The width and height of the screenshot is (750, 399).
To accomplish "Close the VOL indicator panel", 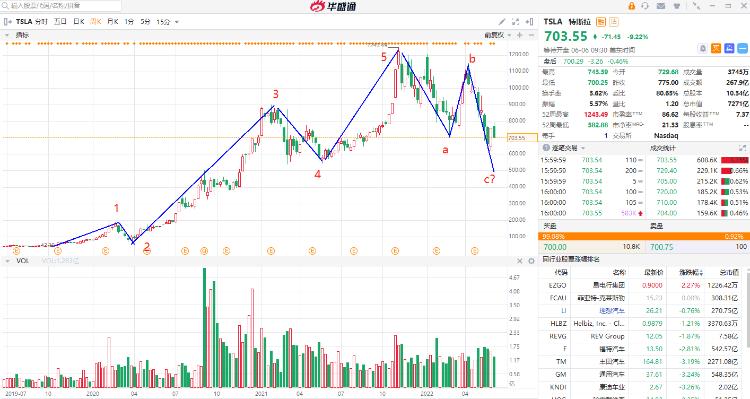I will [520, 261].
